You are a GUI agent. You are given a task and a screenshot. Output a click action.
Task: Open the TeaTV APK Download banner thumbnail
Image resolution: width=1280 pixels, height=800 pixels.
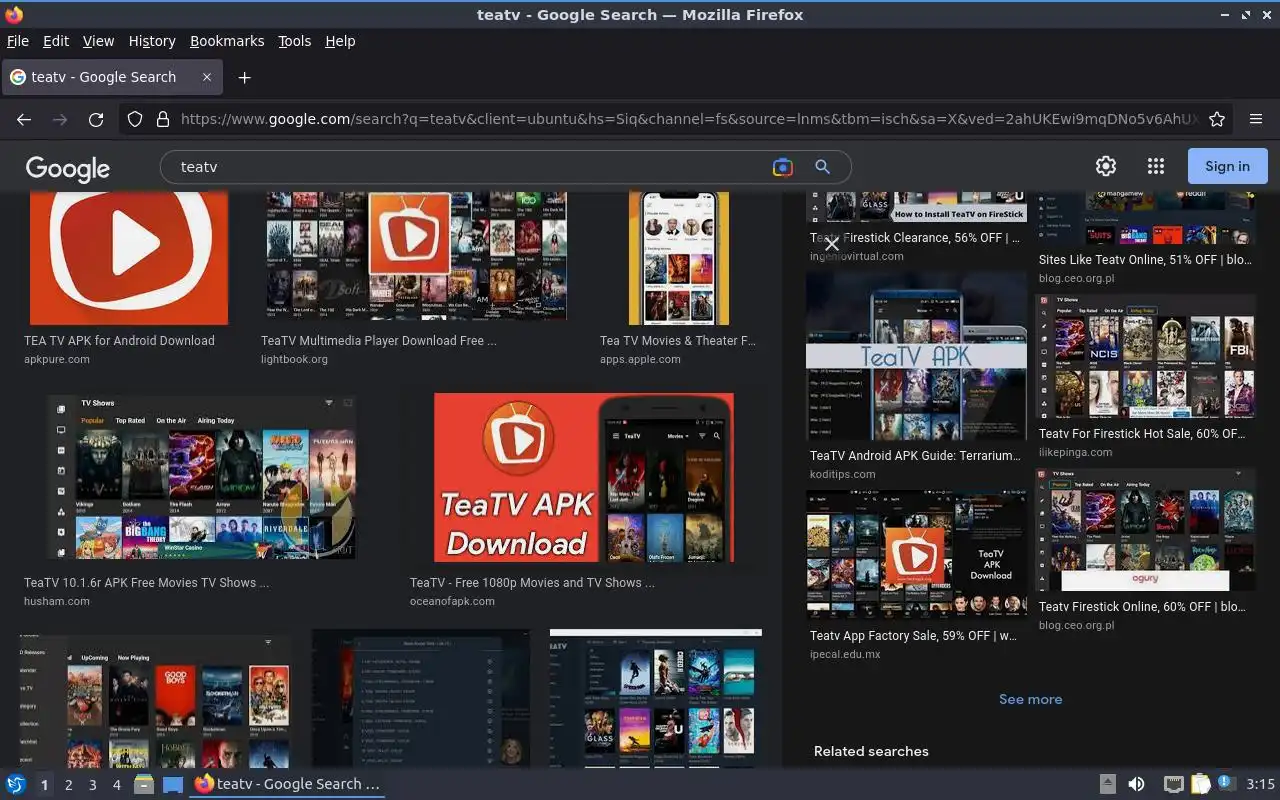pos(583,477)
